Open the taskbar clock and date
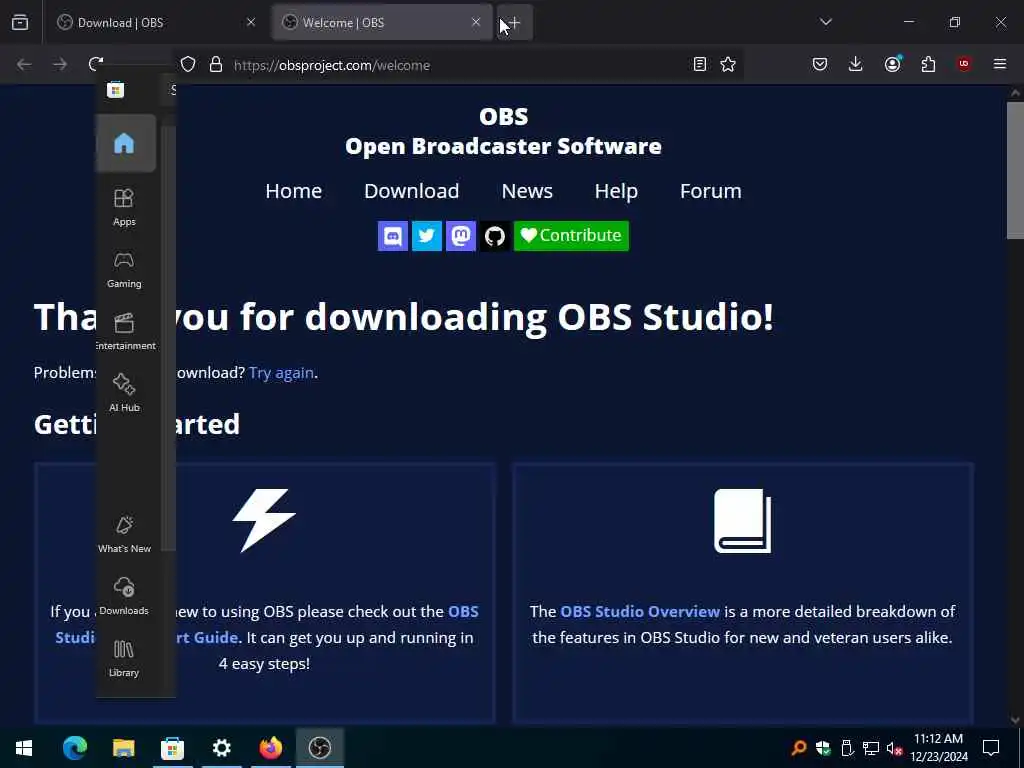Image resolution: width=1024 pixels, height=768 pixels. pyautogui.click(x=938, y=747)
